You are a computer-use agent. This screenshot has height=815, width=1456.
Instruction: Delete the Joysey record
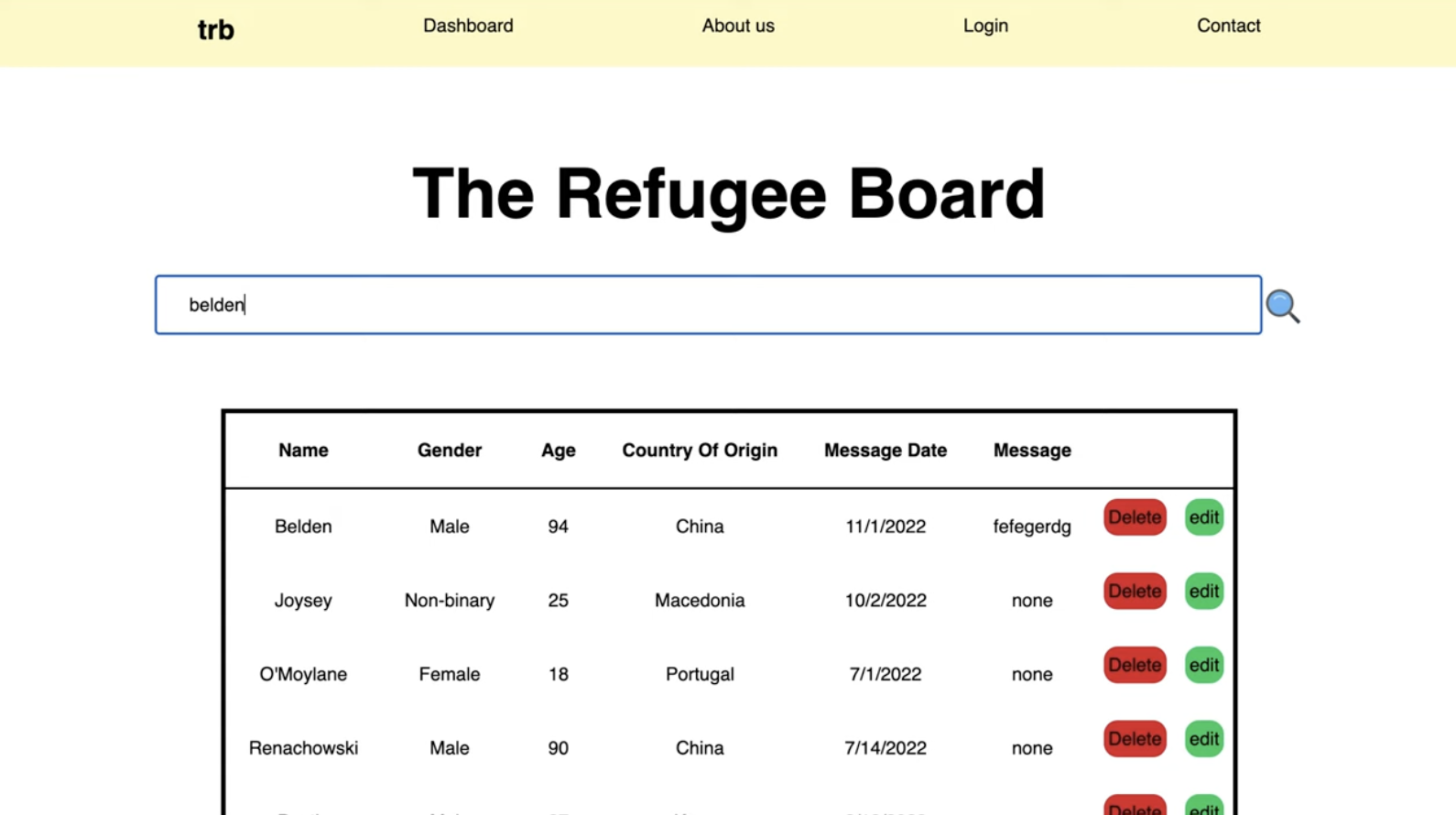[x=1135, y=592]
